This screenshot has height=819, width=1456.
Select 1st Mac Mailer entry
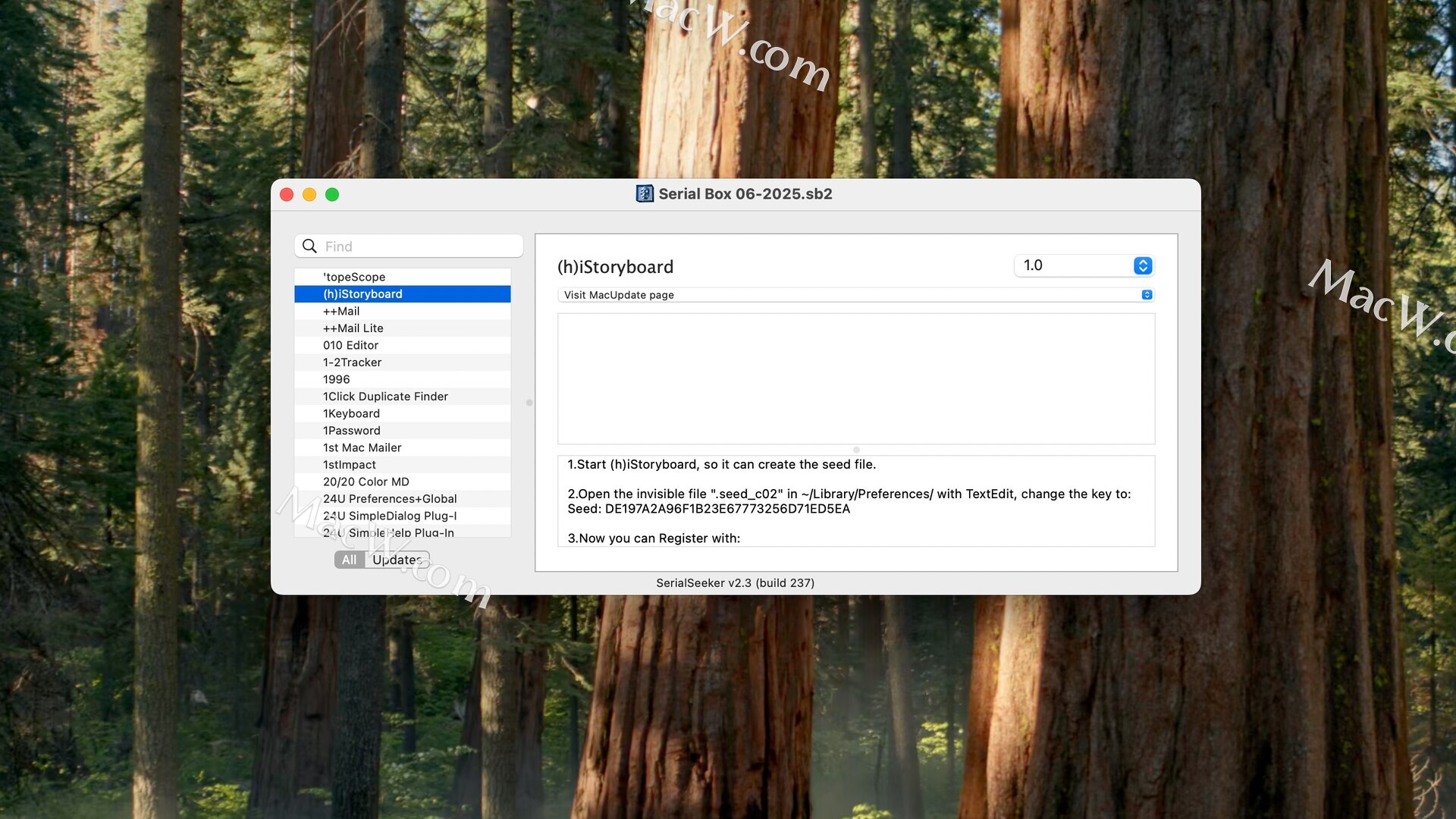pyautogui.click(x=403, y=447)
